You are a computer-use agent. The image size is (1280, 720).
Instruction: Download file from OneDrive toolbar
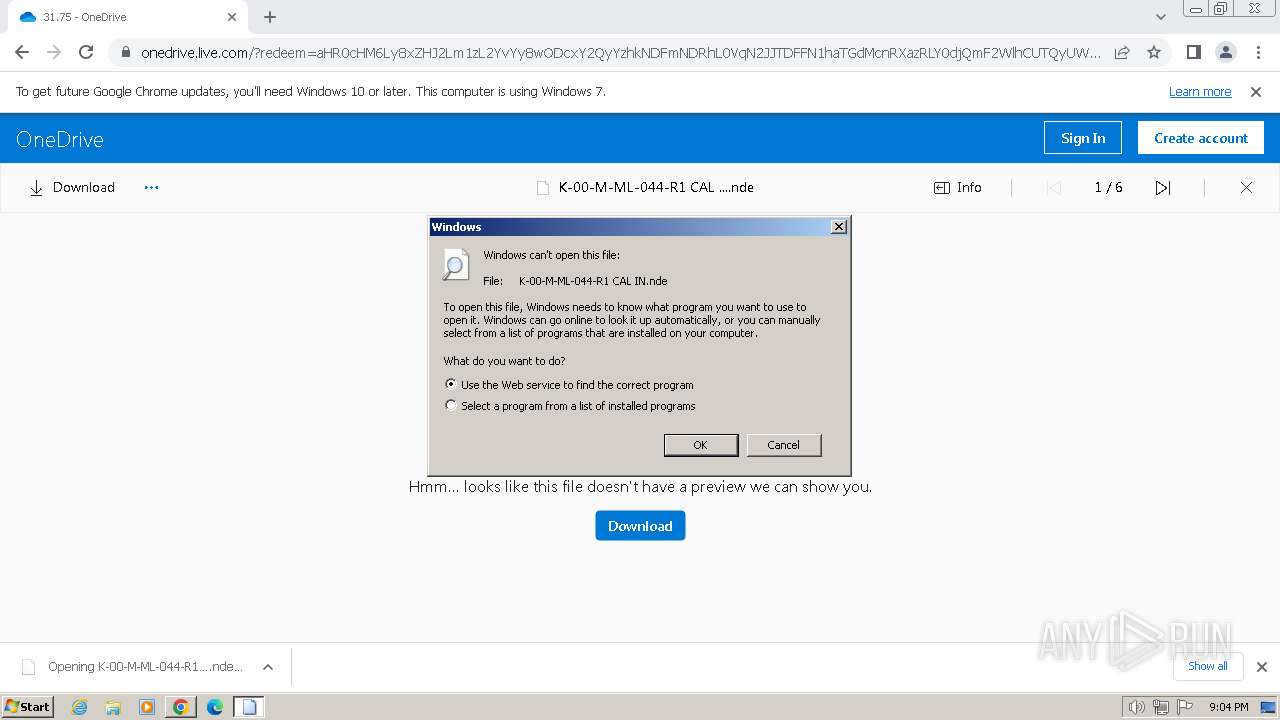pyautogui.click(x=72, y=187)
